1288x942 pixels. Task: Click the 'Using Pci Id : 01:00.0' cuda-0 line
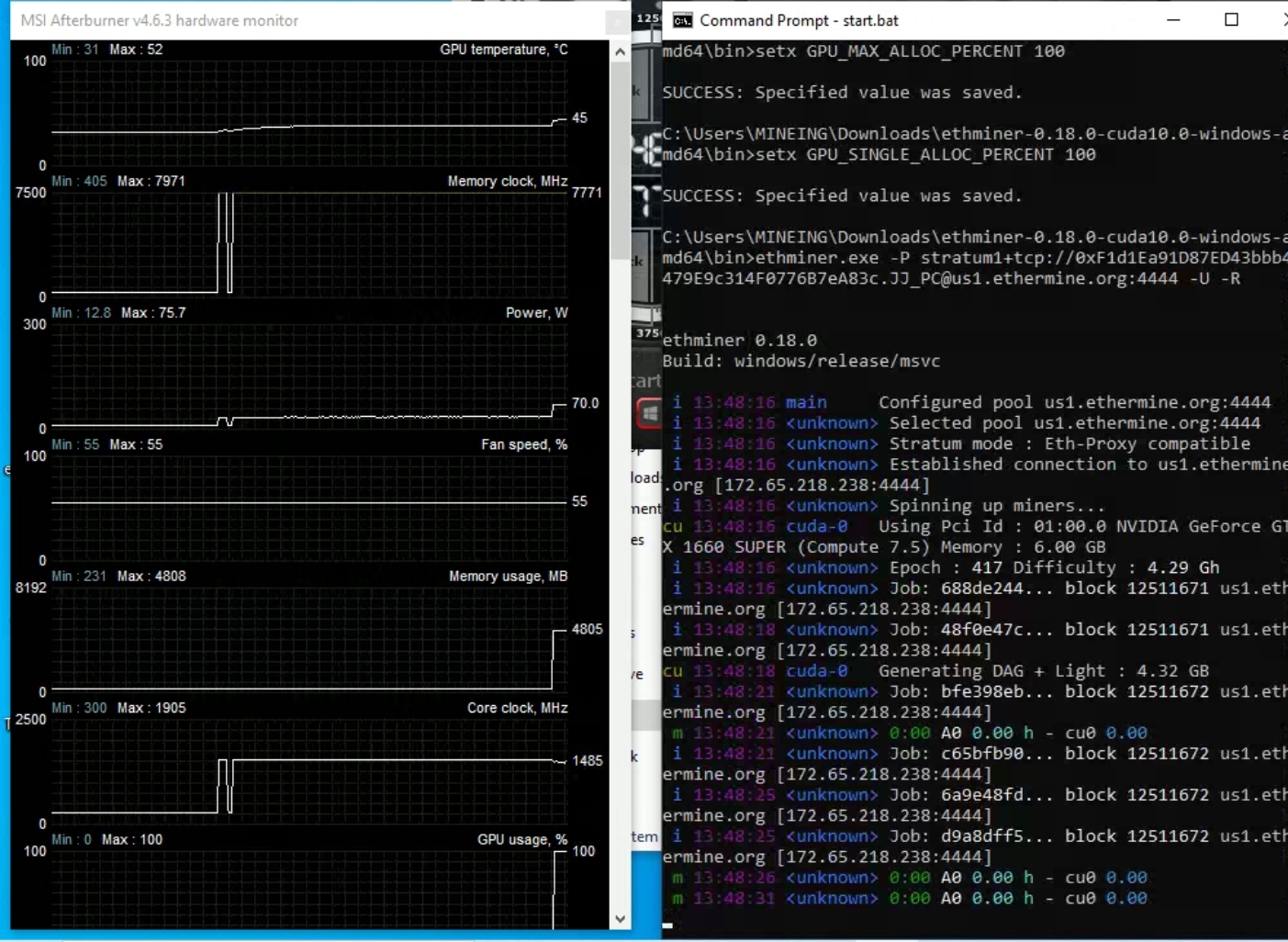[975, 537]
